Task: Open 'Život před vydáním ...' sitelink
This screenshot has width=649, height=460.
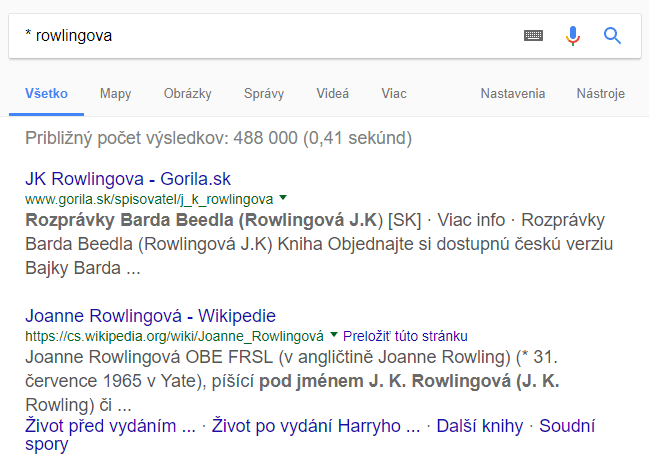Action: tap(111, 426)
